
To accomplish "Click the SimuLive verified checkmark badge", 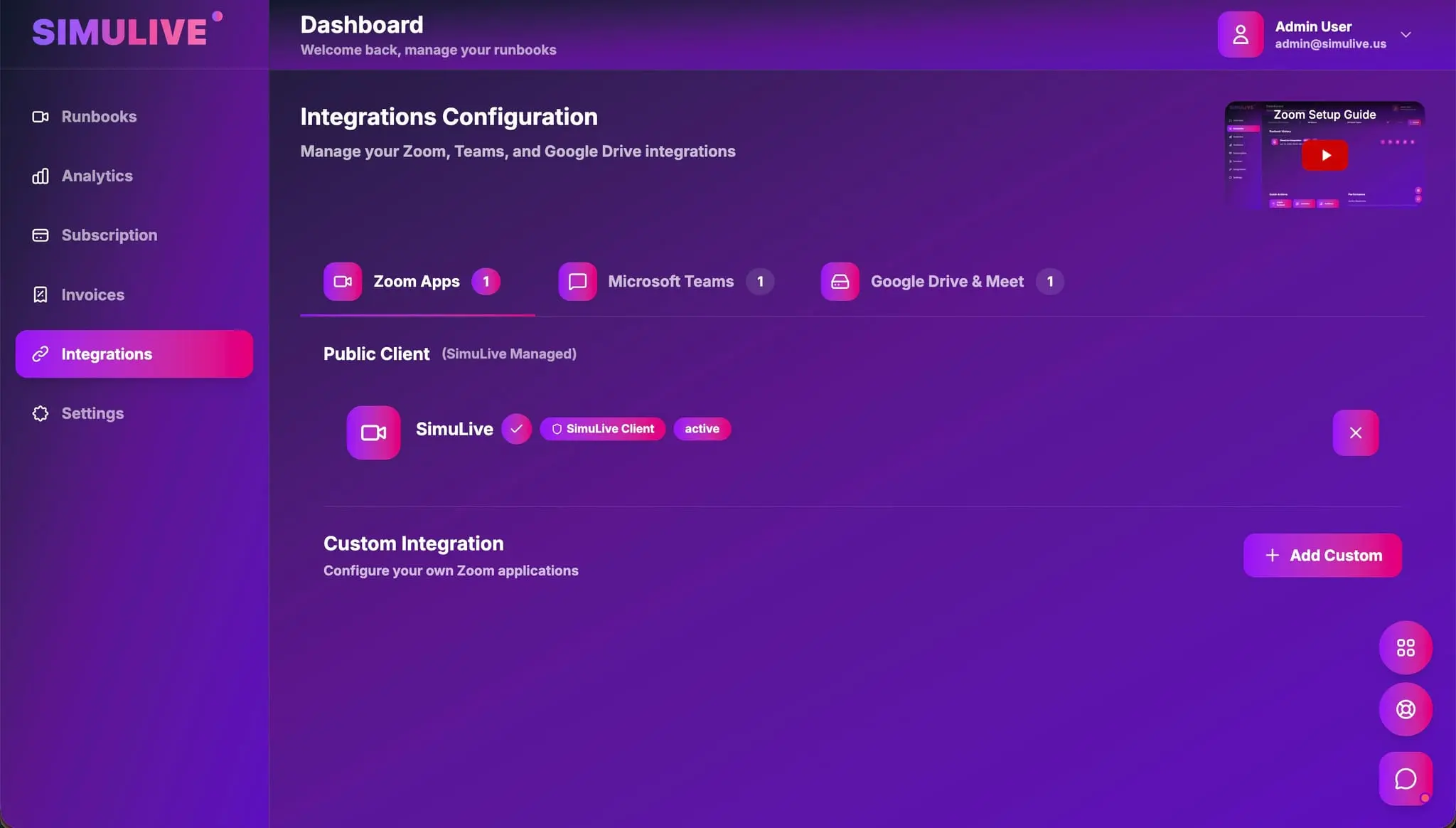I will [x=516, y=429].
